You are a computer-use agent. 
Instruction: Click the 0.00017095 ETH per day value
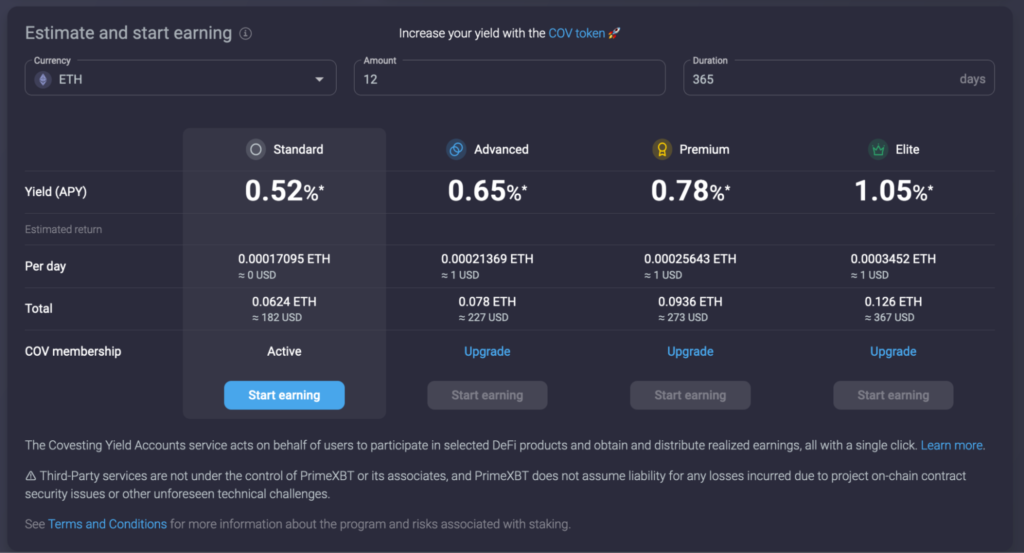coord(284,259)
